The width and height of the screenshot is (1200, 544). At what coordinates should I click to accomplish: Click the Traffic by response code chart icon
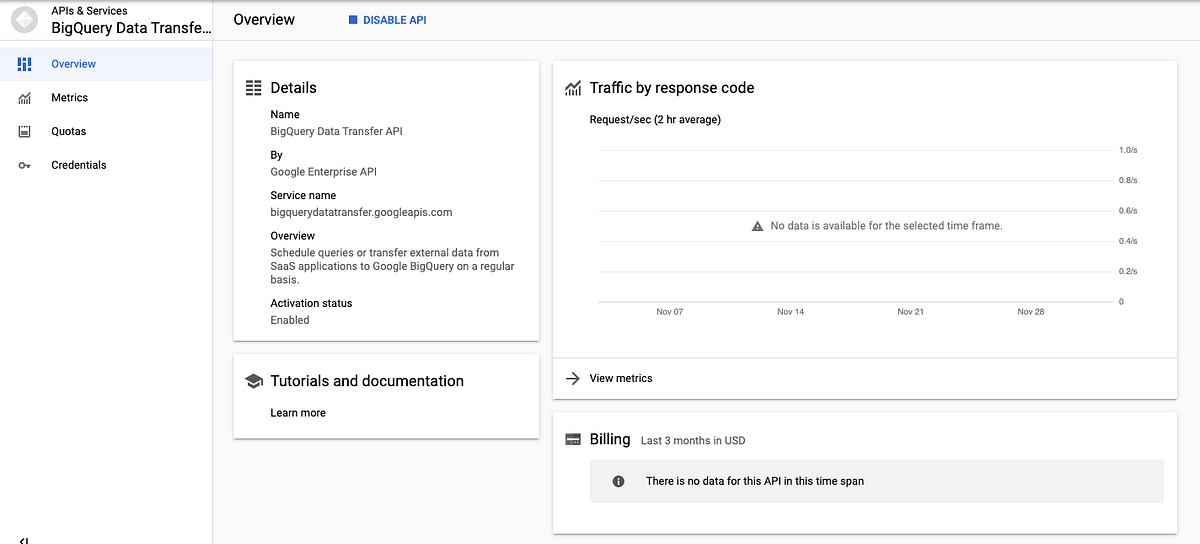(x=573, y=88)
